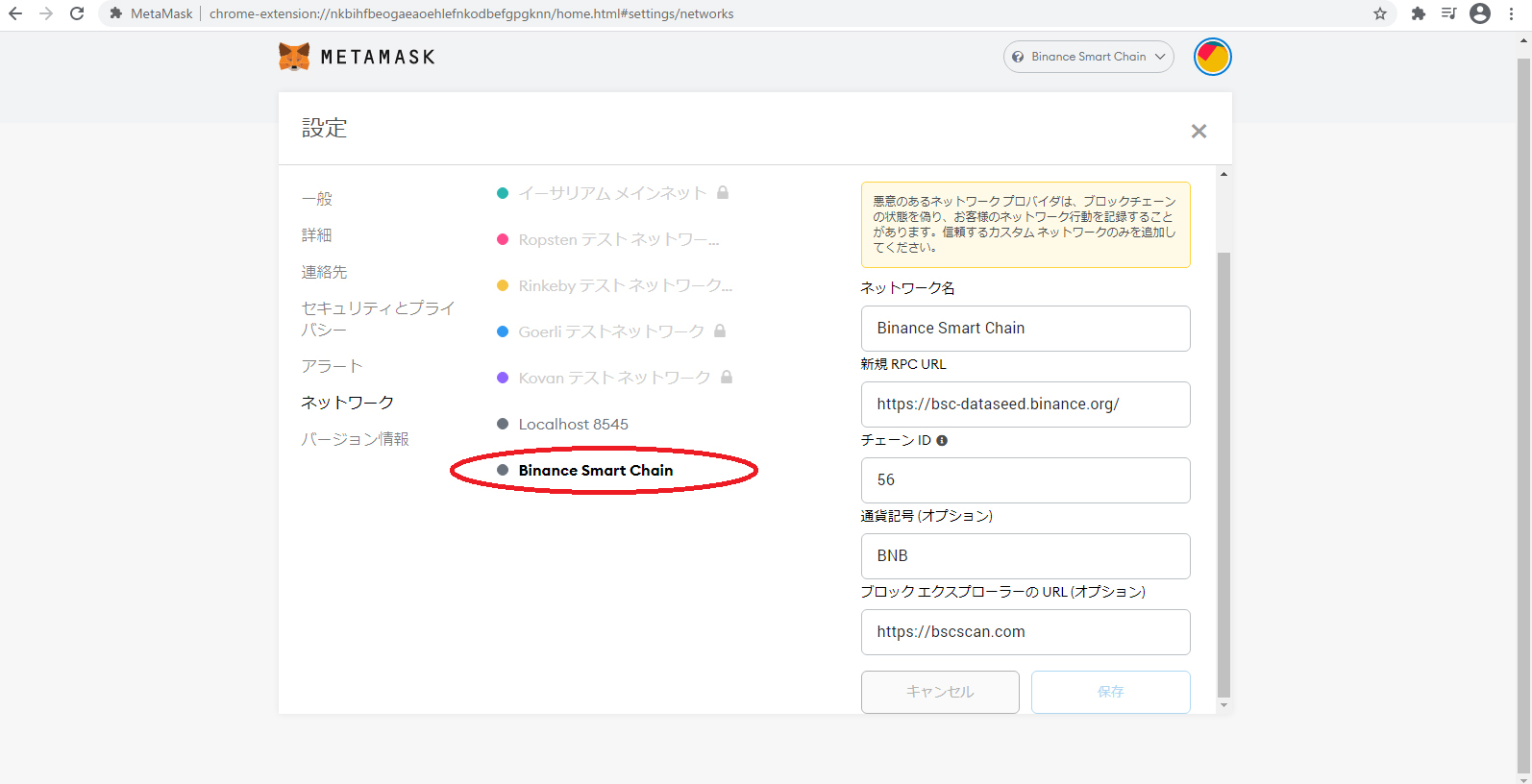The width and height of the screenshot is (1532, 784).
Task: Open the account avatar menu
Action: [x=1212, y=57]
